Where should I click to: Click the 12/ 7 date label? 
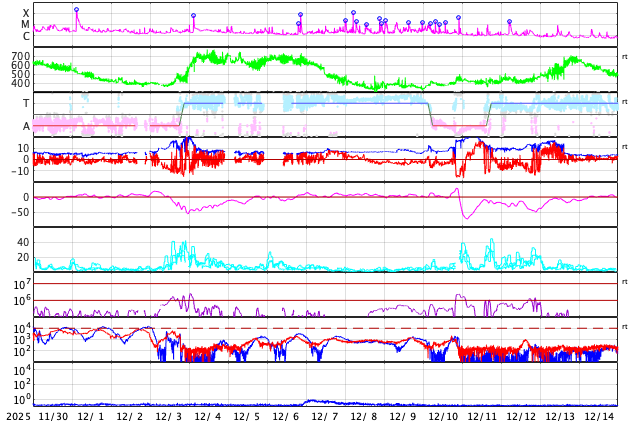(x=325, y=416)
